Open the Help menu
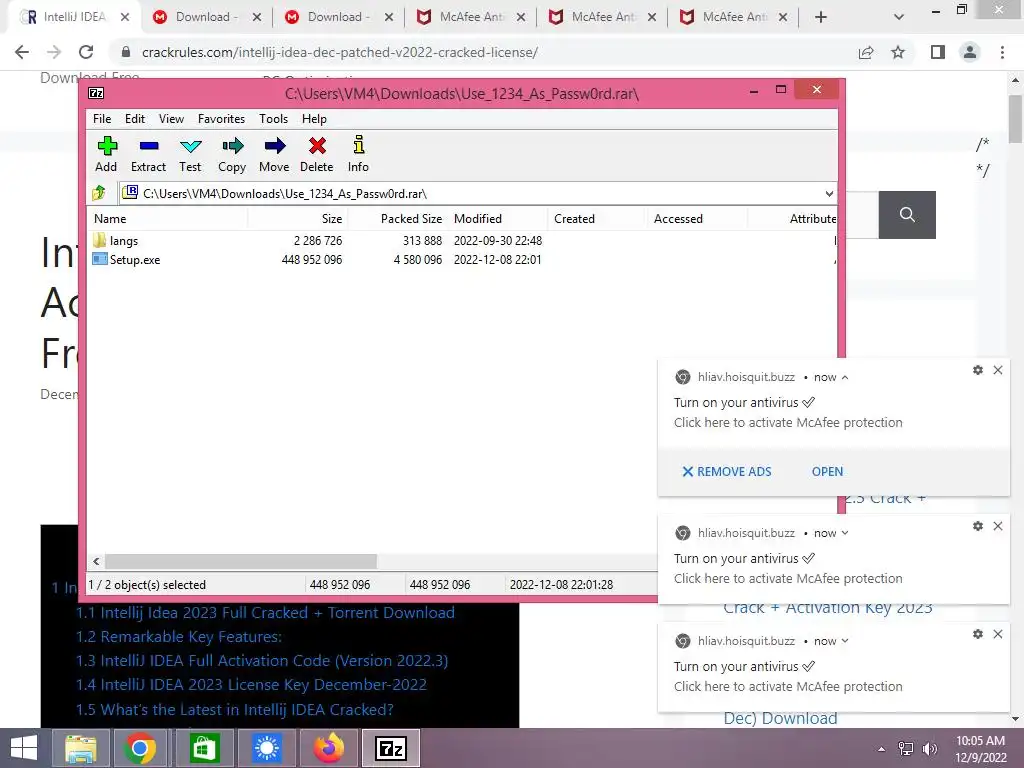Image resolution: width=1024 pixels, height=768 pixels. coord(314,119)
